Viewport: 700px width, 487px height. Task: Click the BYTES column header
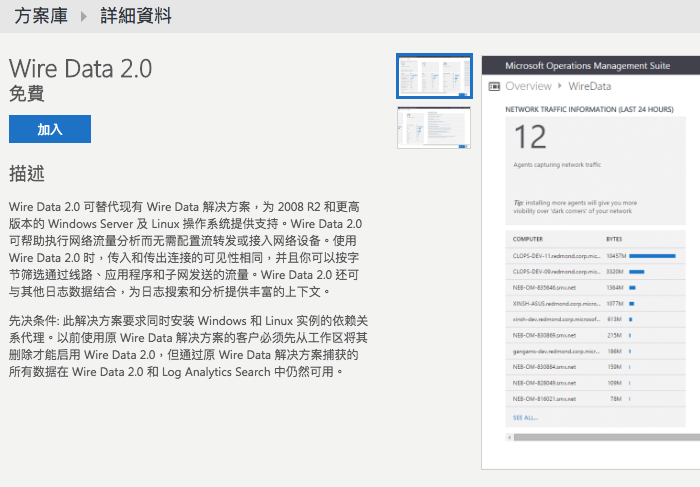tap(614, 239)
